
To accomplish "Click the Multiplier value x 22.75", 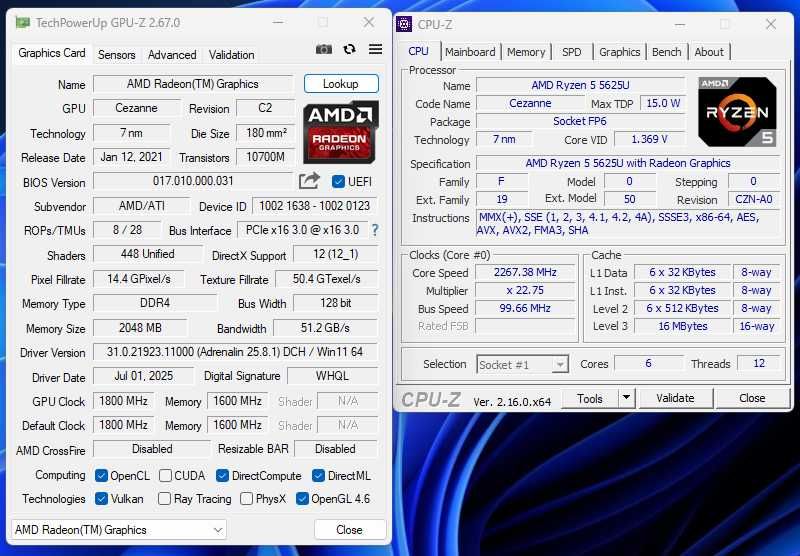I will (525, 290).
